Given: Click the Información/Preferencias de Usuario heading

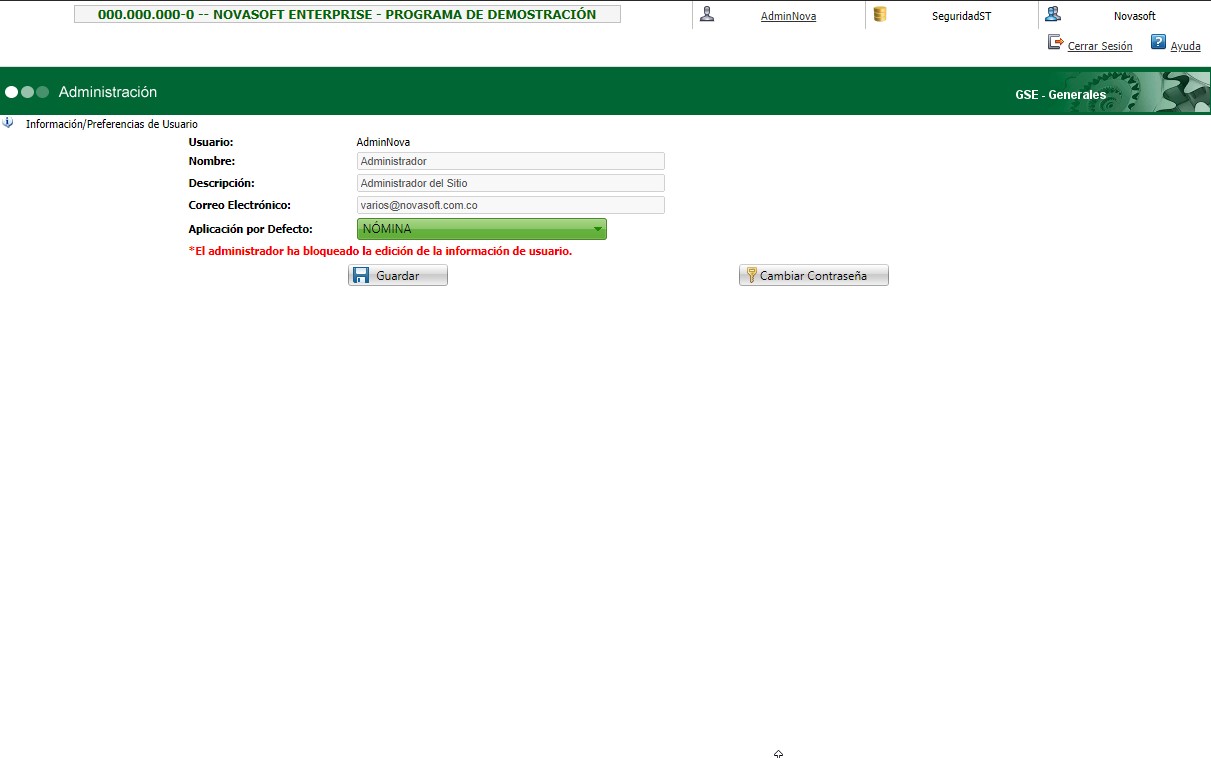Looking at the screenshot, I should pos(112,124).
